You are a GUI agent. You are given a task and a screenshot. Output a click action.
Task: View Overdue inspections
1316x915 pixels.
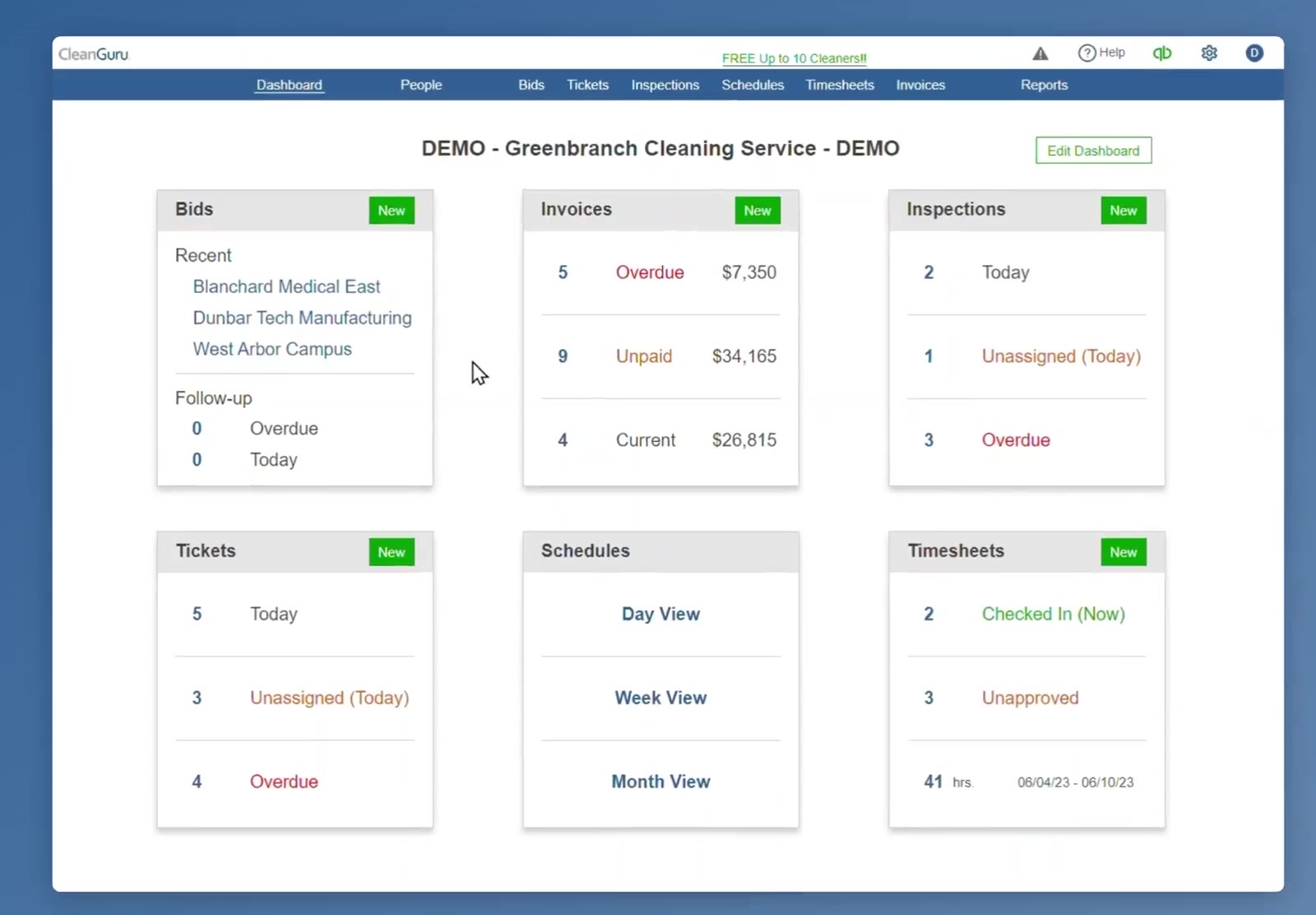coord(1016,440)
